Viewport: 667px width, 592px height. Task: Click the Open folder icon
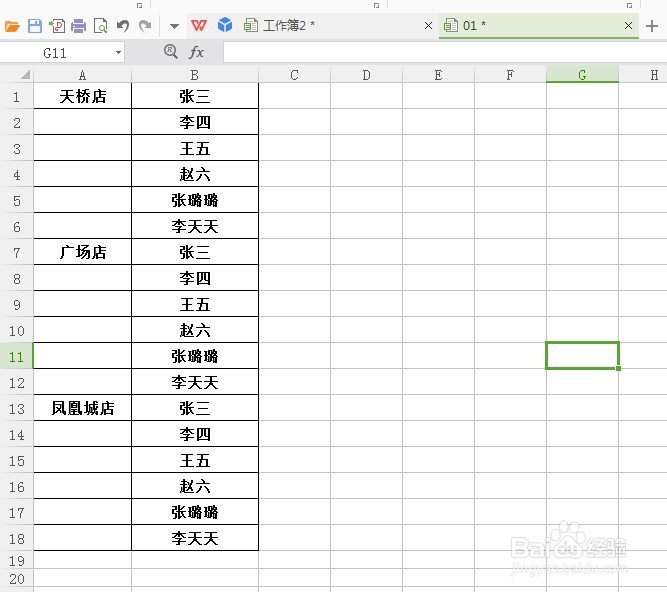(12, 26)
